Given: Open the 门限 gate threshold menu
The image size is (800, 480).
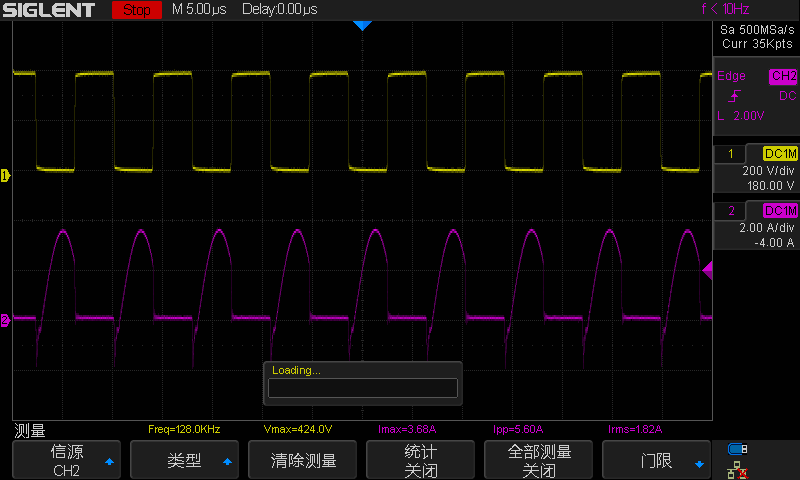Looking at the screenshot, I should click(656, 460).
